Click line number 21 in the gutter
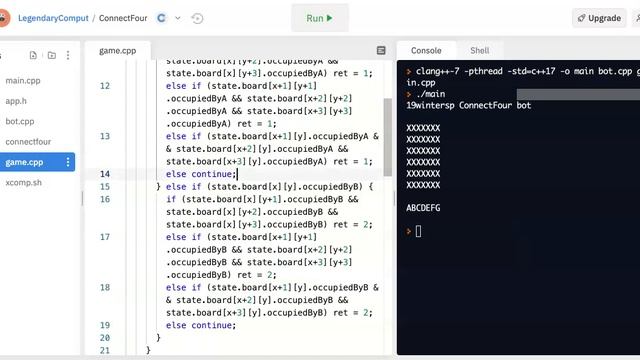Screen dimensions: 640x360 (x=105, y=350)
